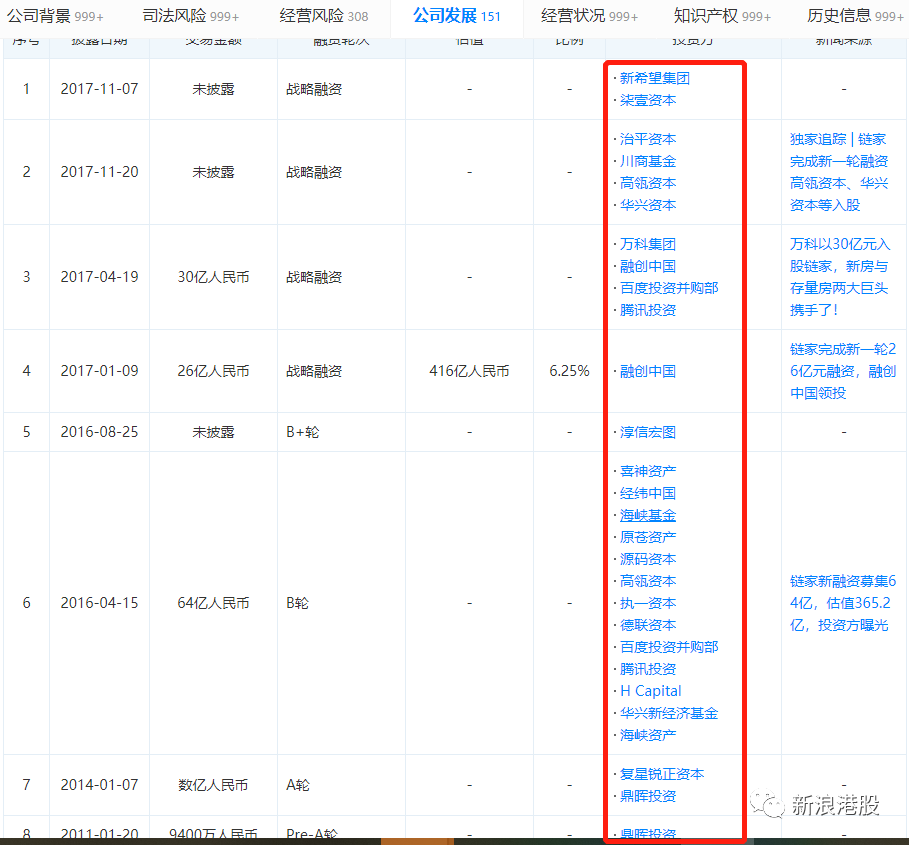Select the valuation 416亿人民币

click(x=469, y=370)
